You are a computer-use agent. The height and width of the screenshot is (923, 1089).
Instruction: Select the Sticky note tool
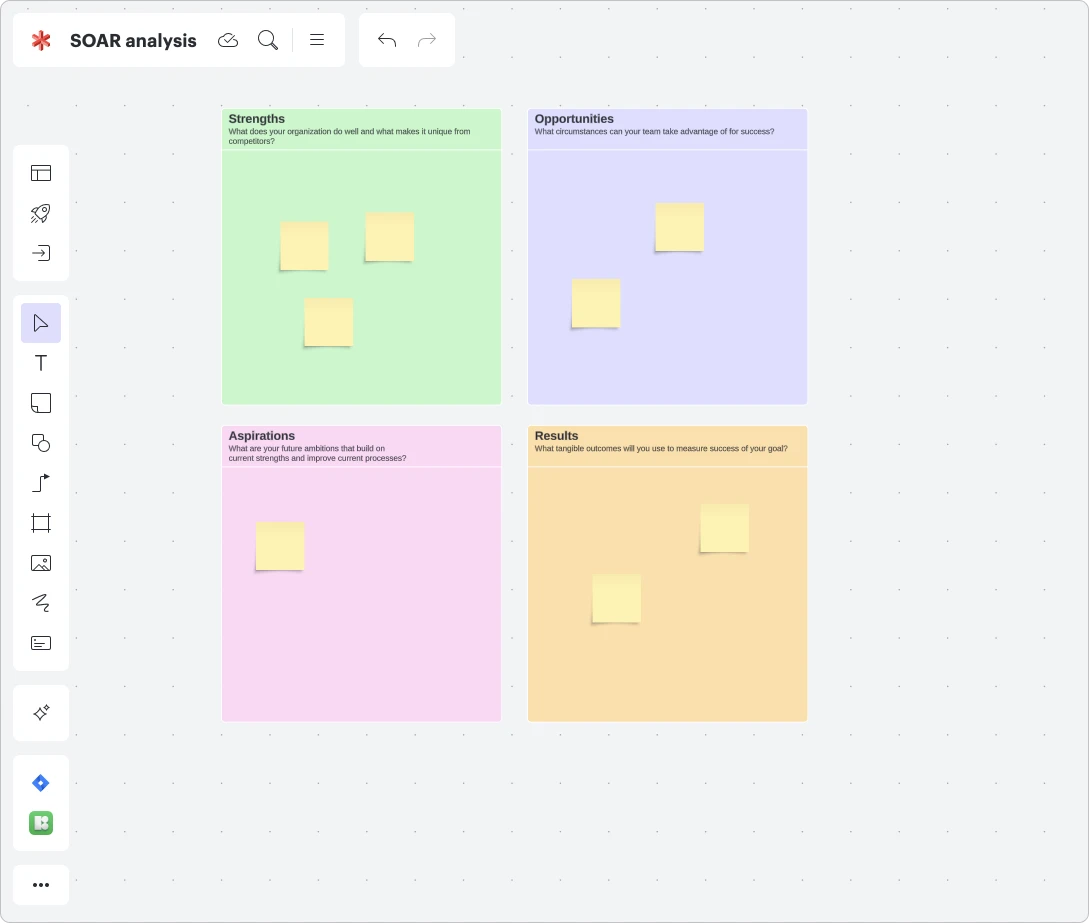(41, 403)
